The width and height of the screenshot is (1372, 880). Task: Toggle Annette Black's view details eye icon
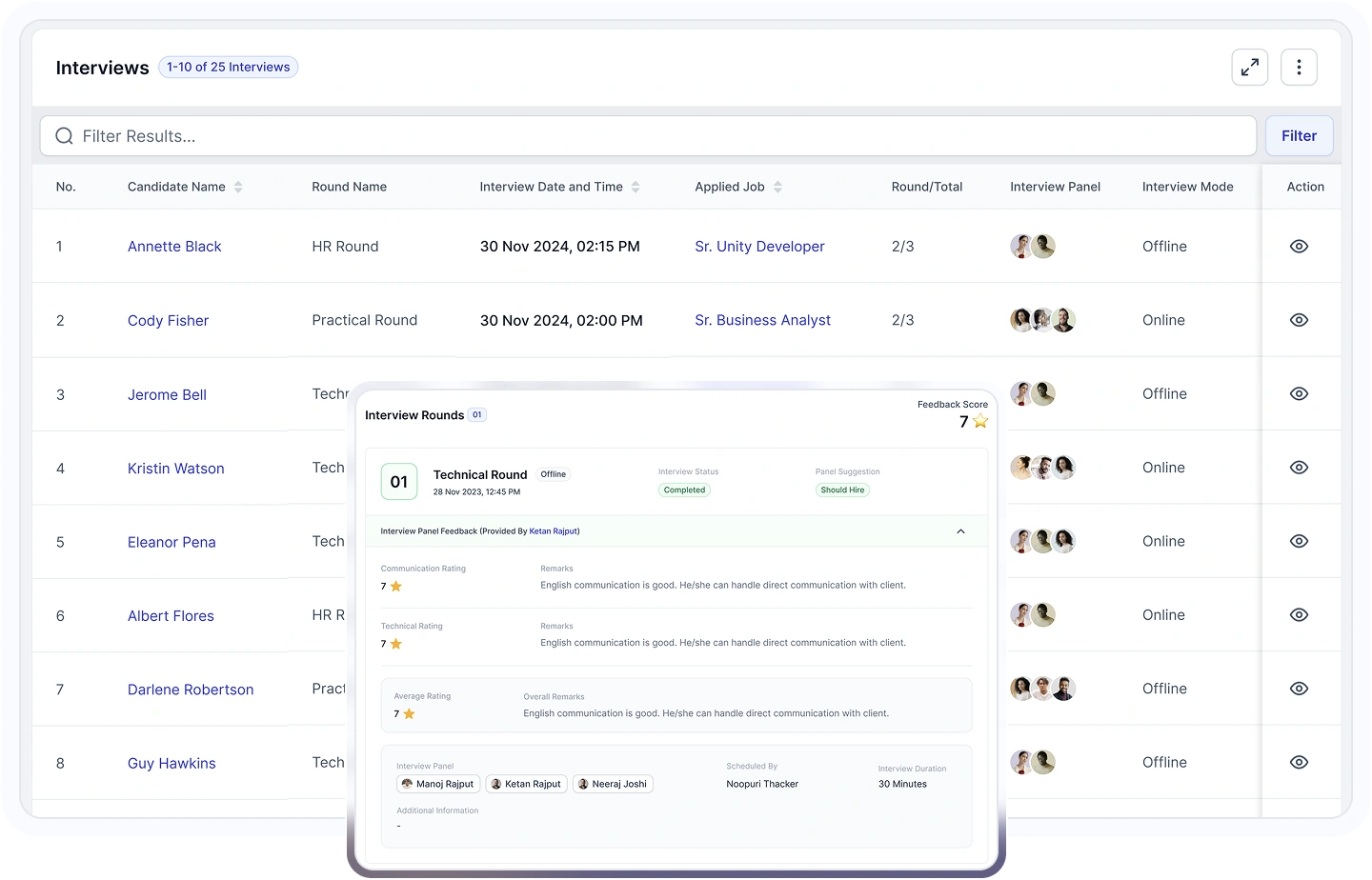click(1299, 246)
